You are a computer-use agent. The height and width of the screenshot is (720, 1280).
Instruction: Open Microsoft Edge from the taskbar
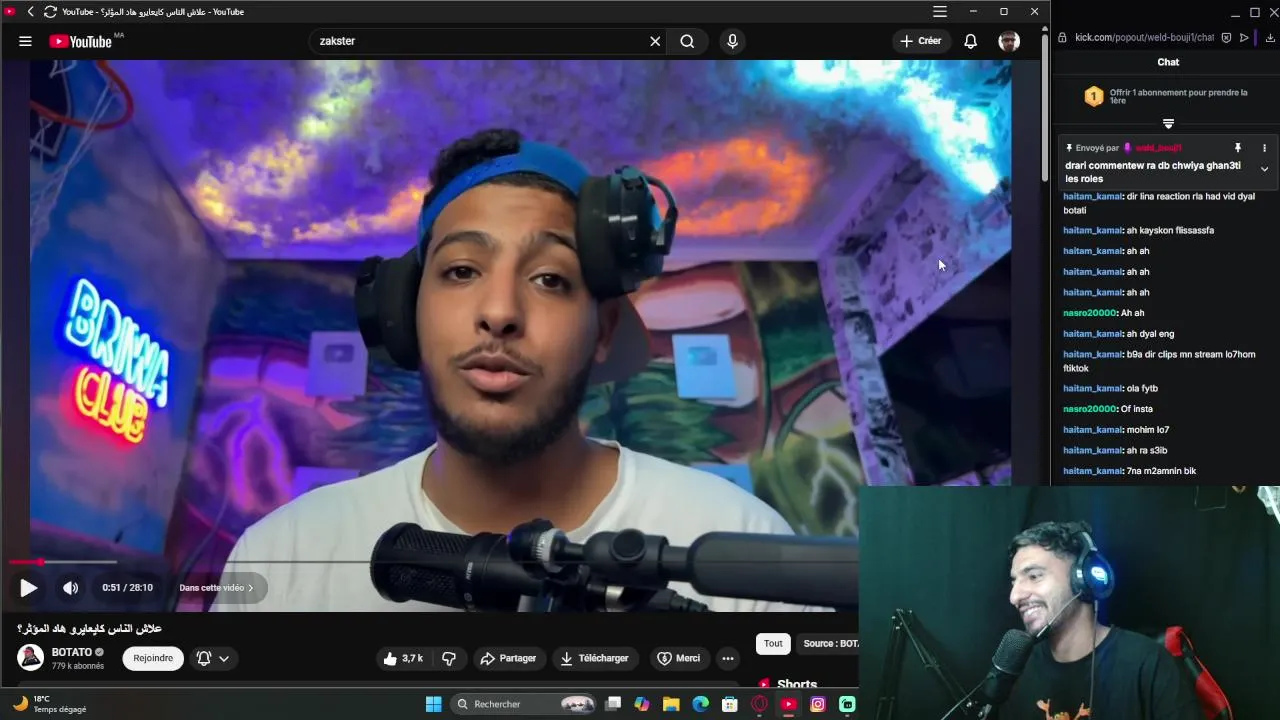point(701,704)
